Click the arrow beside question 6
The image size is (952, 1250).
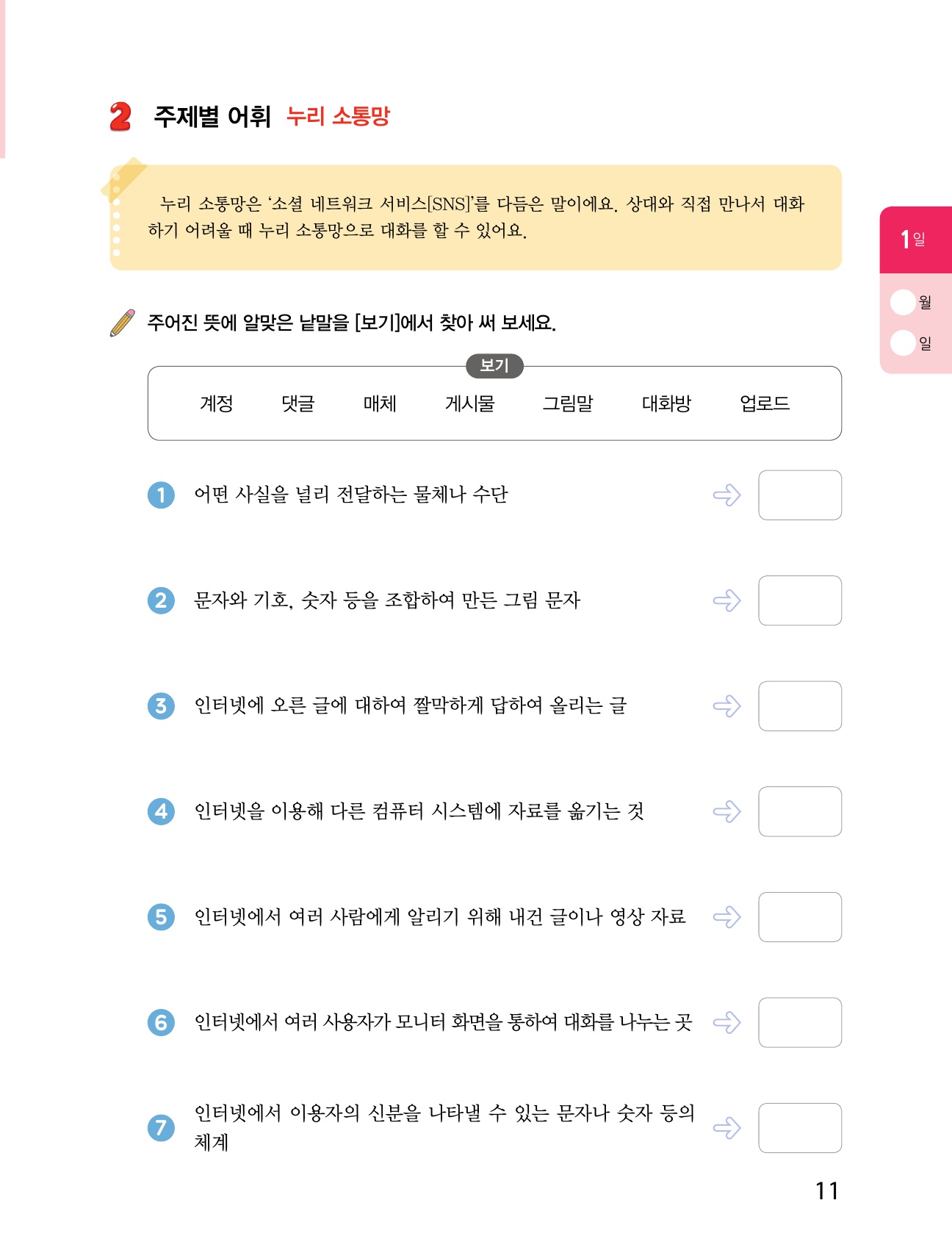tap(726, 1023)
